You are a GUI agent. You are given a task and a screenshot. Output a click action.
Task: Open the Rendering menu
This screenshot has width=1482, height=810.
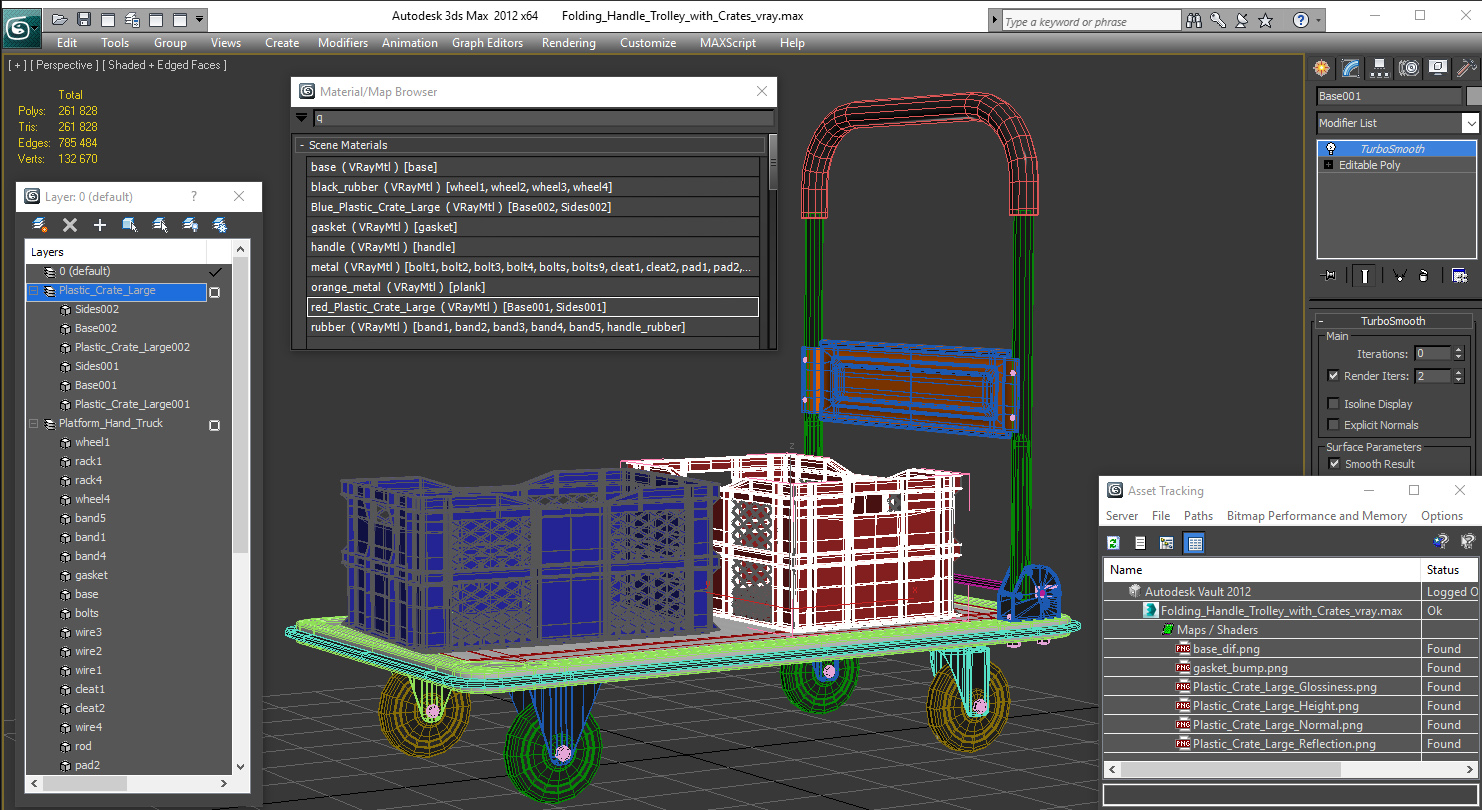tap(569, 43)
